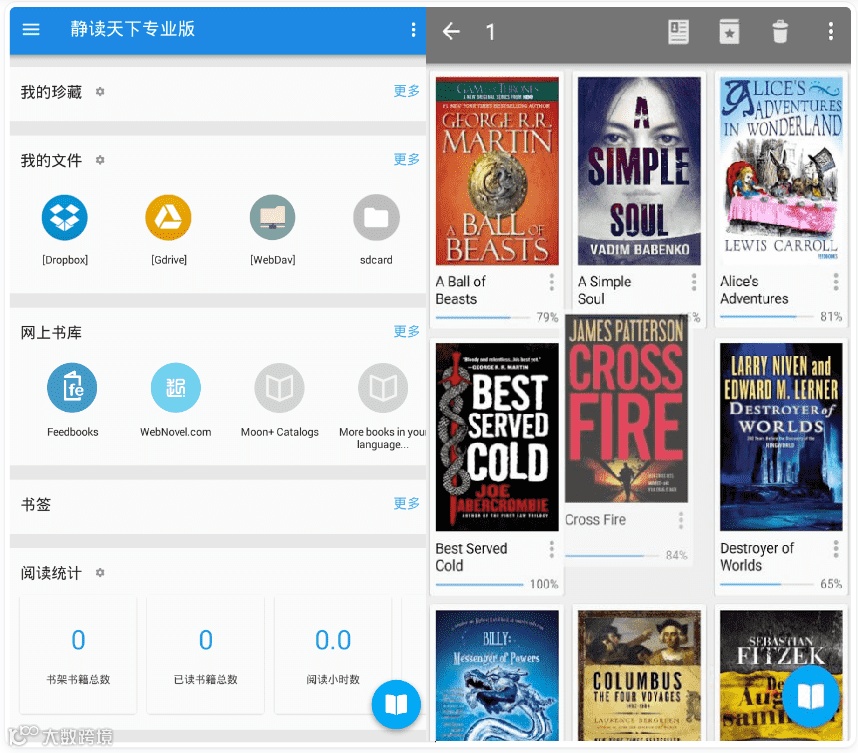Open overflow menu in gray selection toolbar
Image resolution: width=858 pixels, height=753 pixels.
[x=831, y=31]
